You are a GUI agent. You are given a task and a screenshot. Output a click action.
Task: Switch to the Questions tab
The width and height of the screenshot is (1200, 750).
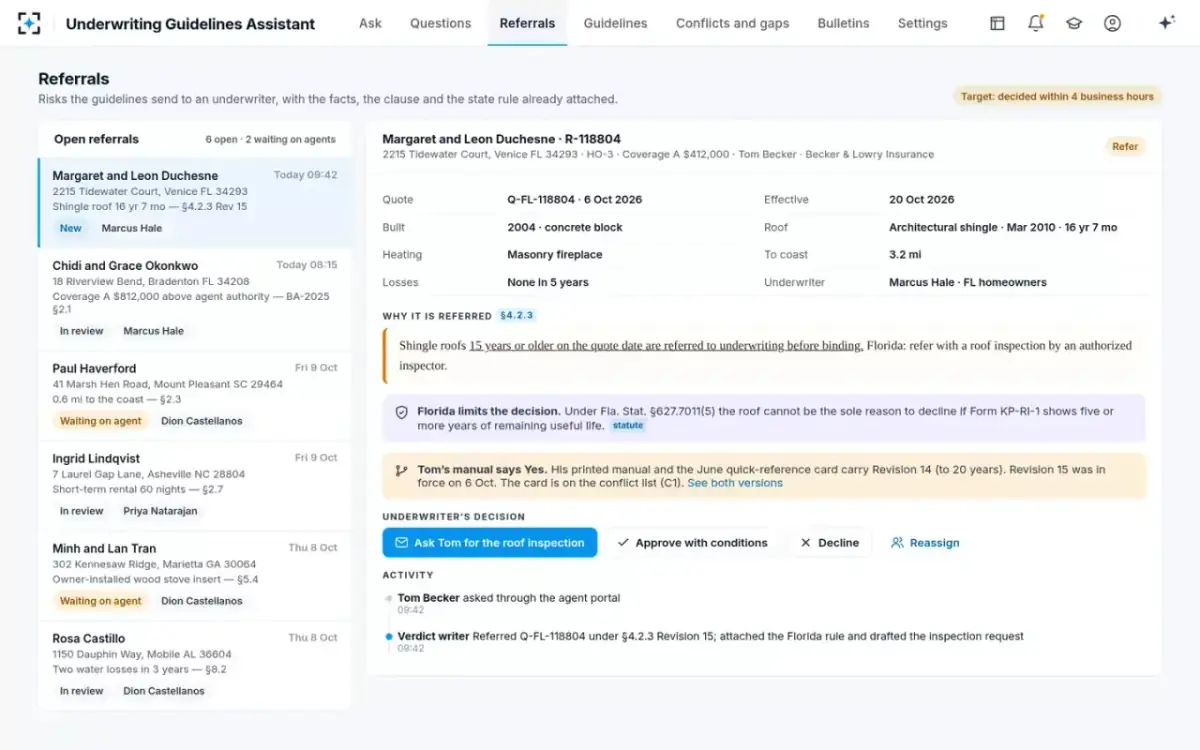(x=440, y=23)
